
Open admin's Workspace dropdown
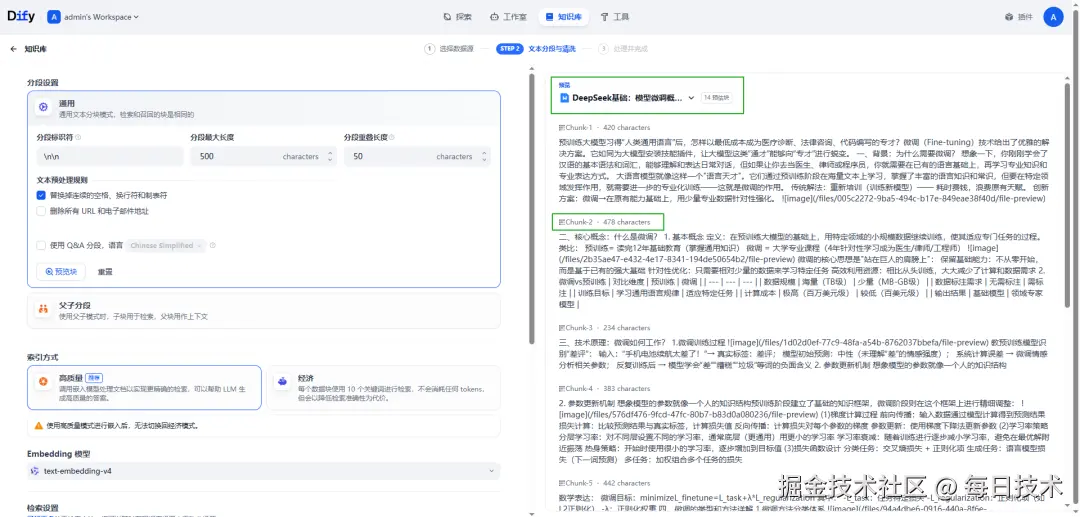(x=94, y=17)
